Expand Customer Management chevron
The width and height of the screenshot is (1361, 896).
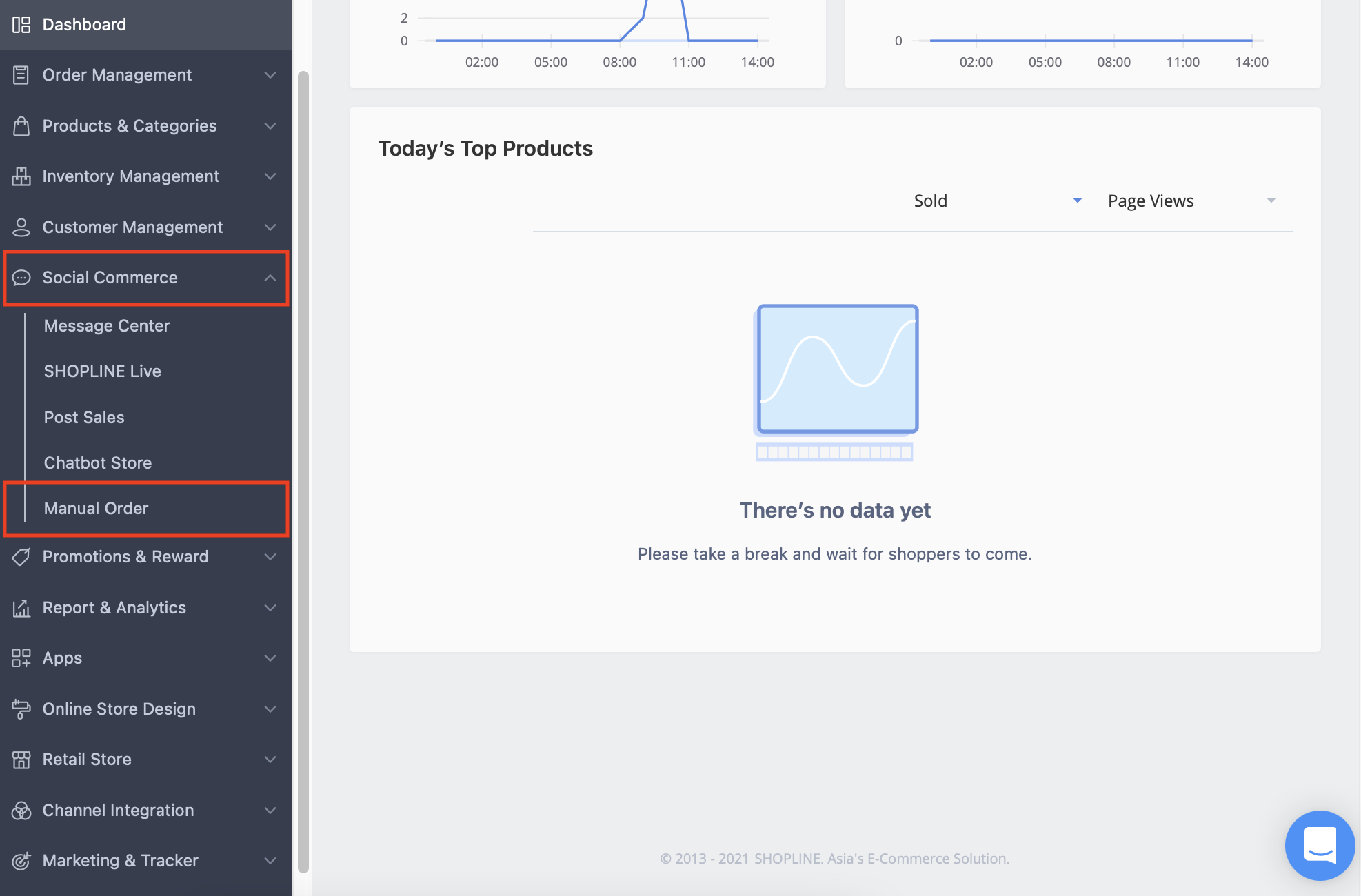270,227
